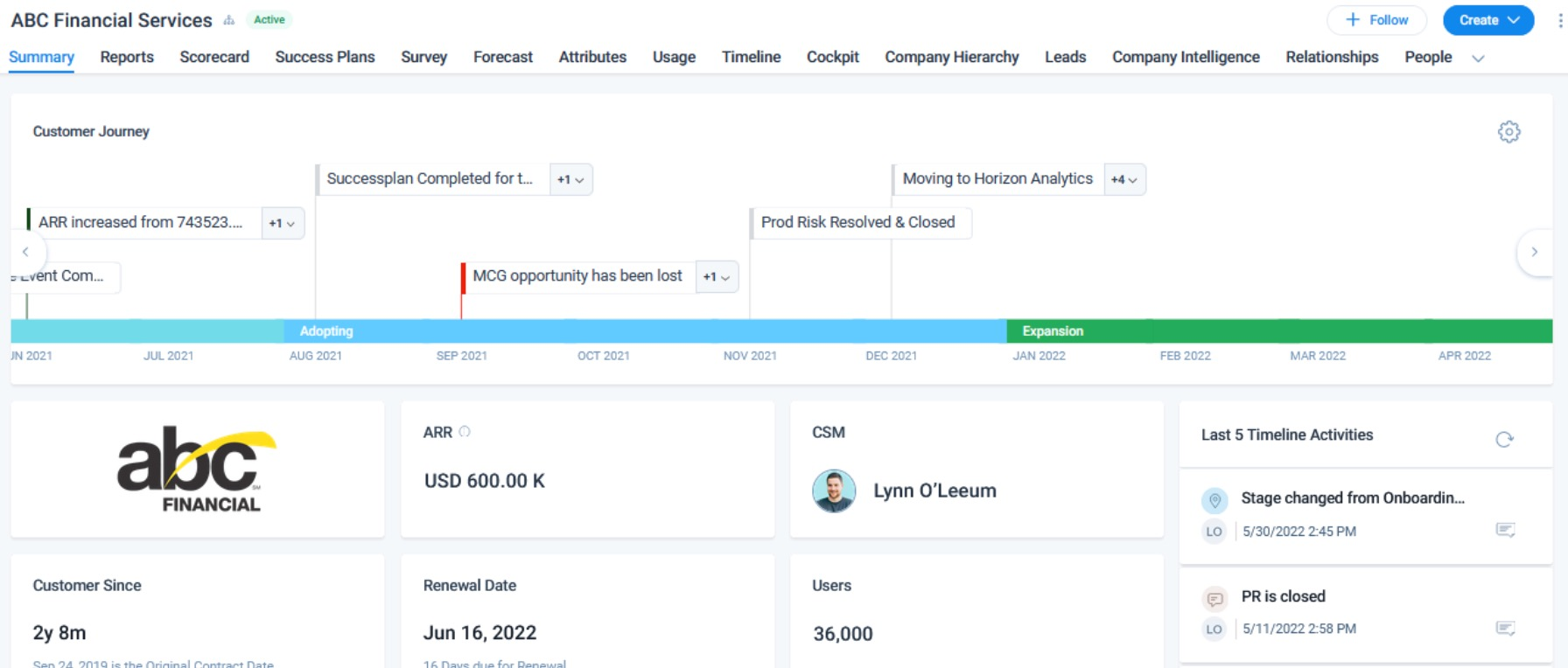Open Customer Journey settings gear
1568x668 pixels.
(1508, 132)
